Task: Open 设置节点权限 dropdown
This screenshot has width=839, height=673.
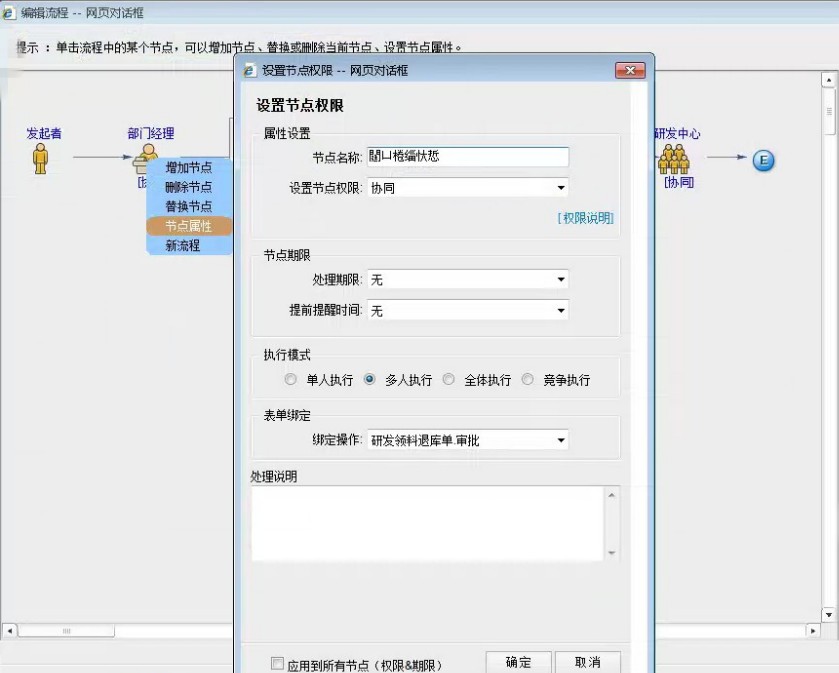Action: (561, 187)
